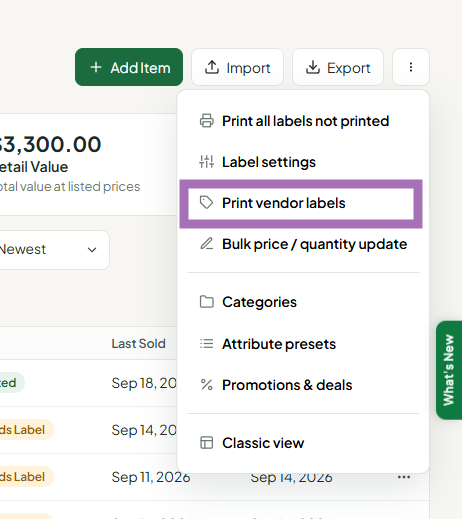Open Attribute presets
Viewport: 462px width, 519px height.
[303, 344]
